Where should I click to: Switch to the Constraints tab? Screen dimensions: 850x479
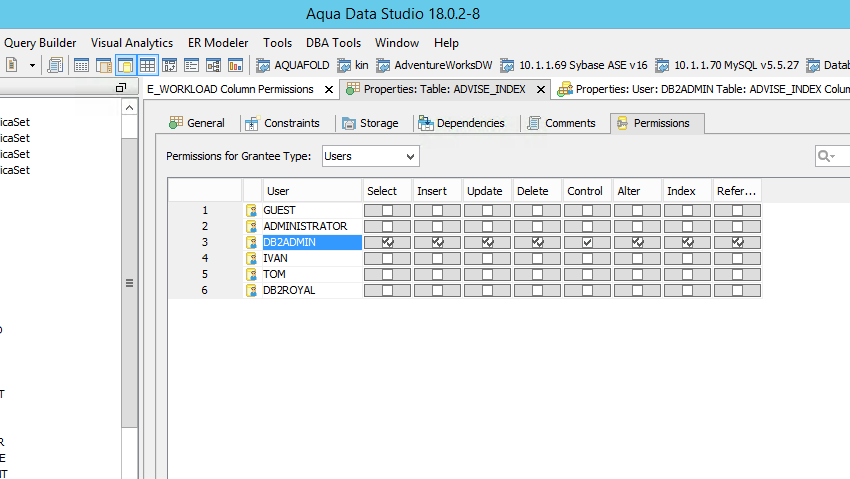point(282,123)
